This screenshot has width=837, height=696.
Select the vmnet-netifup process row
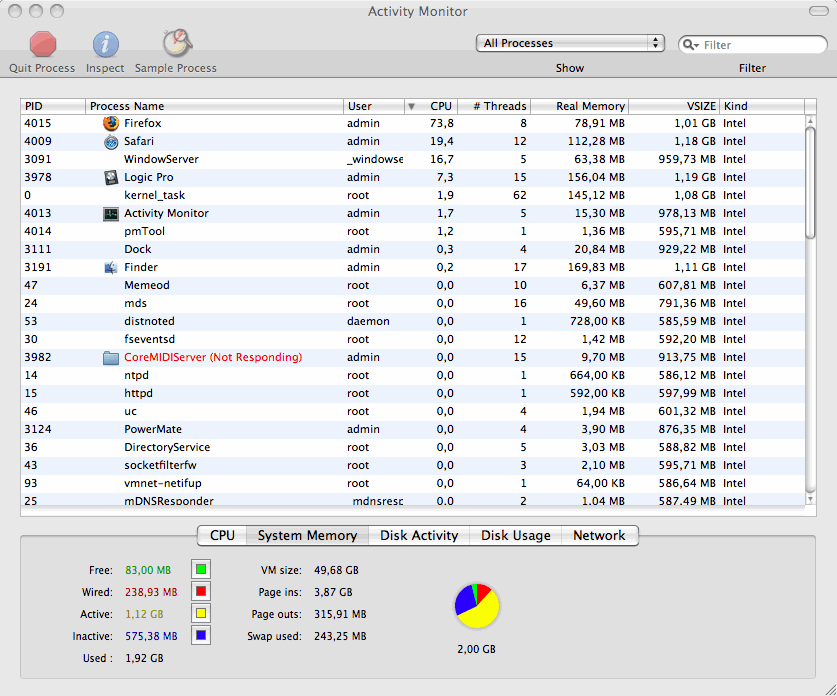point(413,484)
